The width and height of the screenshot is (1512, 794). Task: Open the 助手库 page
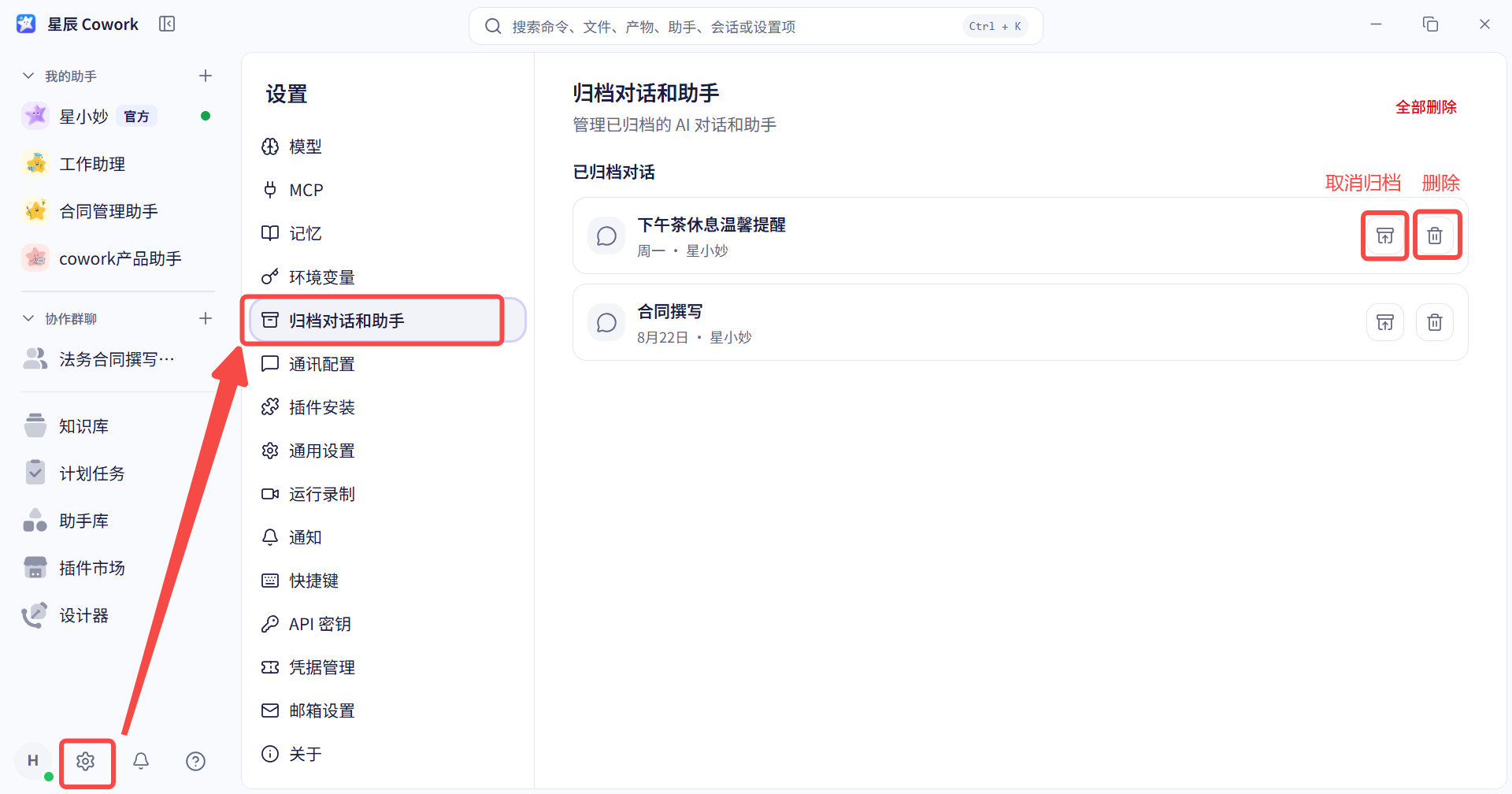tap(118, 521)
